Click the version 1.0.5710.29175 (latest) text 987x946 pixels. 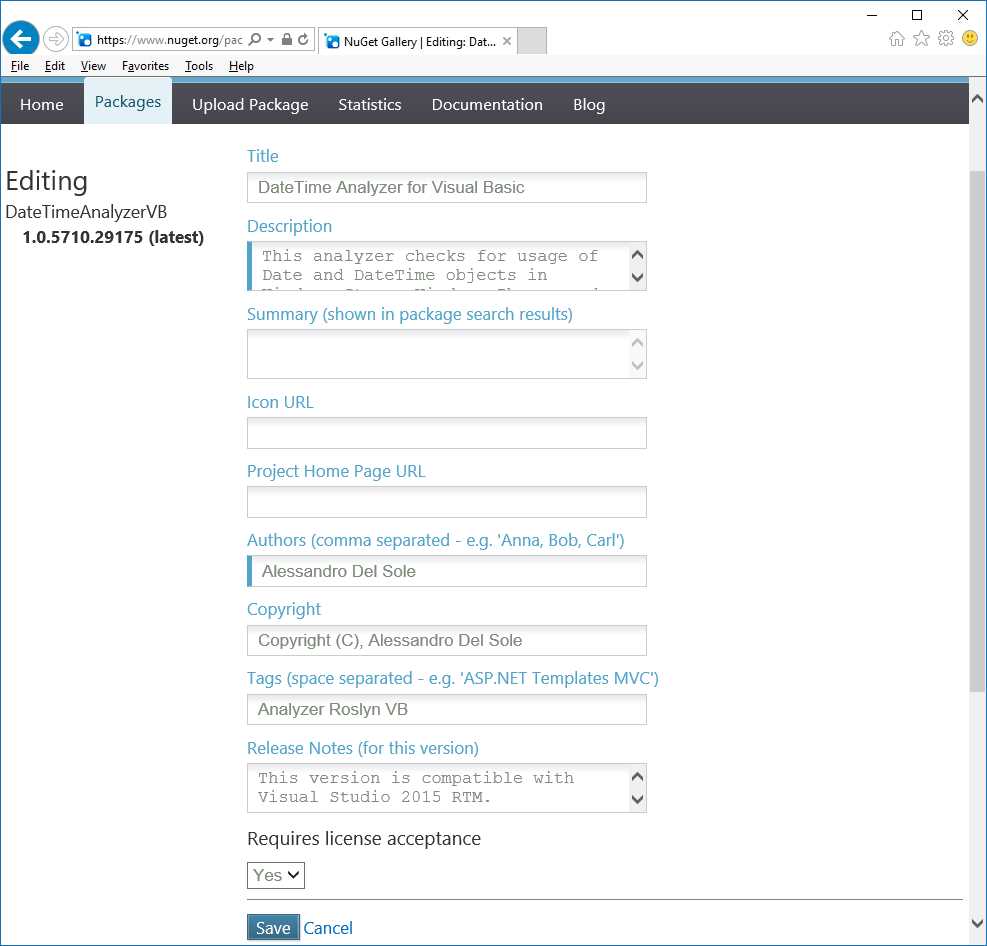pyautogui.click(x=113, y=237)
